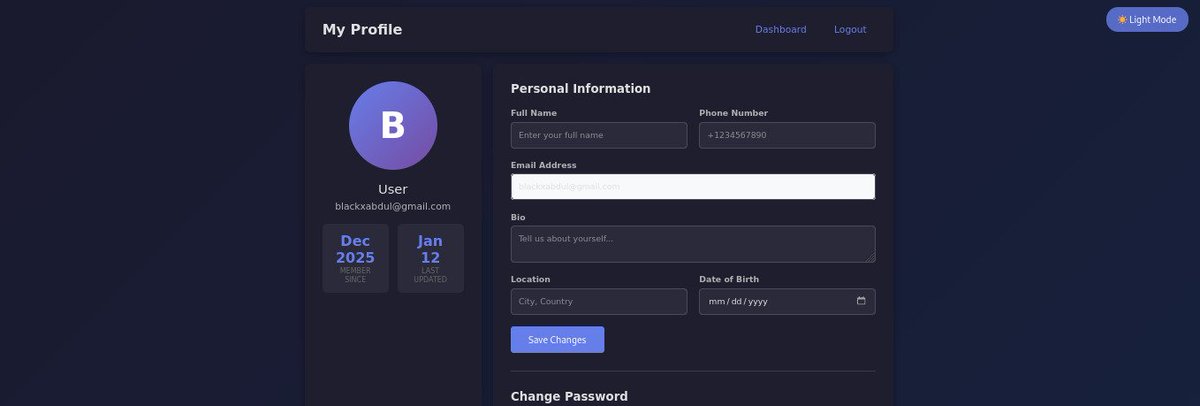Click the User name text under avatar

point(393,189)
